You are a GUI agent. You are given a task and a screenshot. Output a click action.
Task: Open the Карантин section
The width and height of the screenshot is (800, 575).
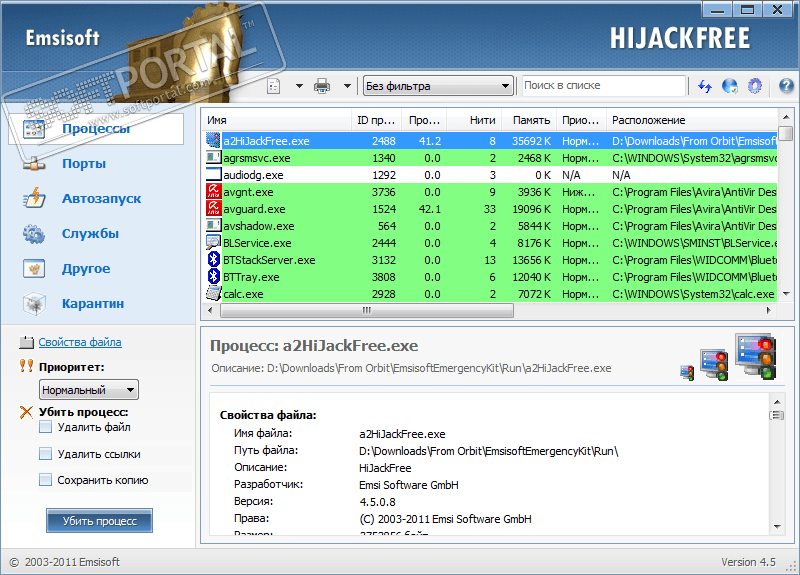tap(93, 304)
